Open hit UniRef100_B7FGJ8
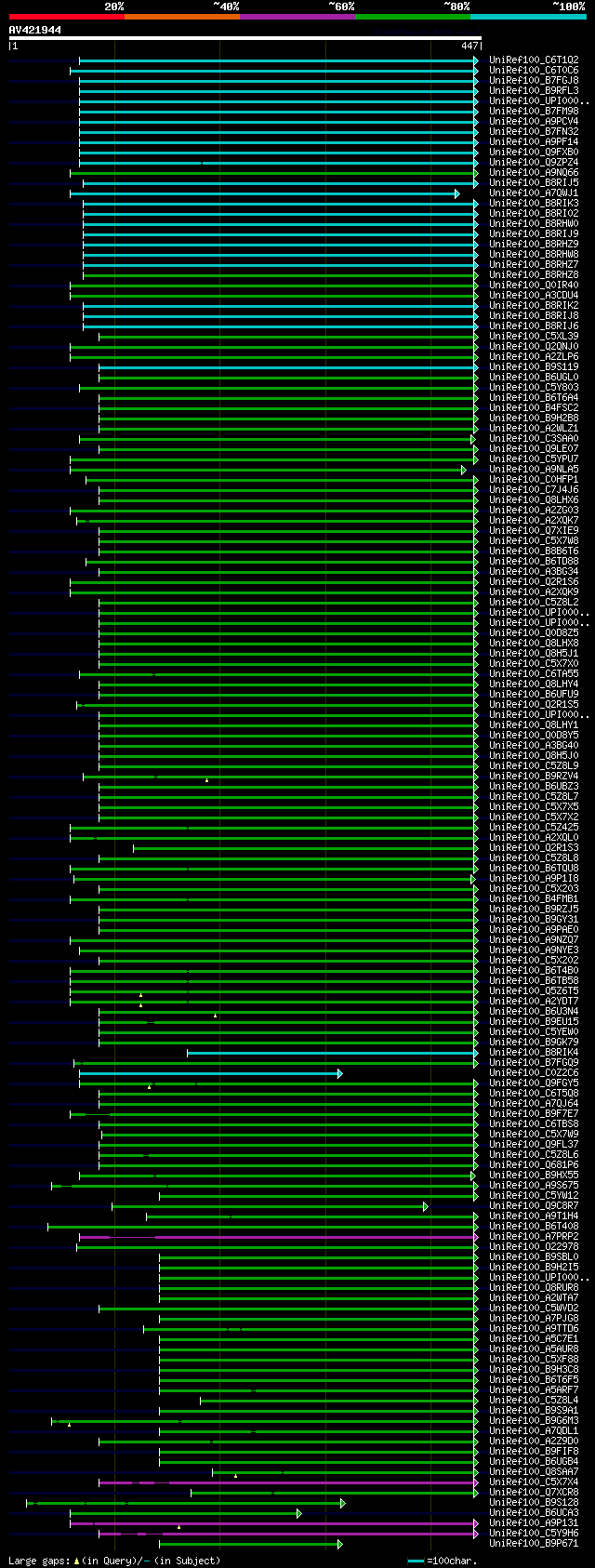This screenshot has width=595, height=1568. tap(534, 80)
